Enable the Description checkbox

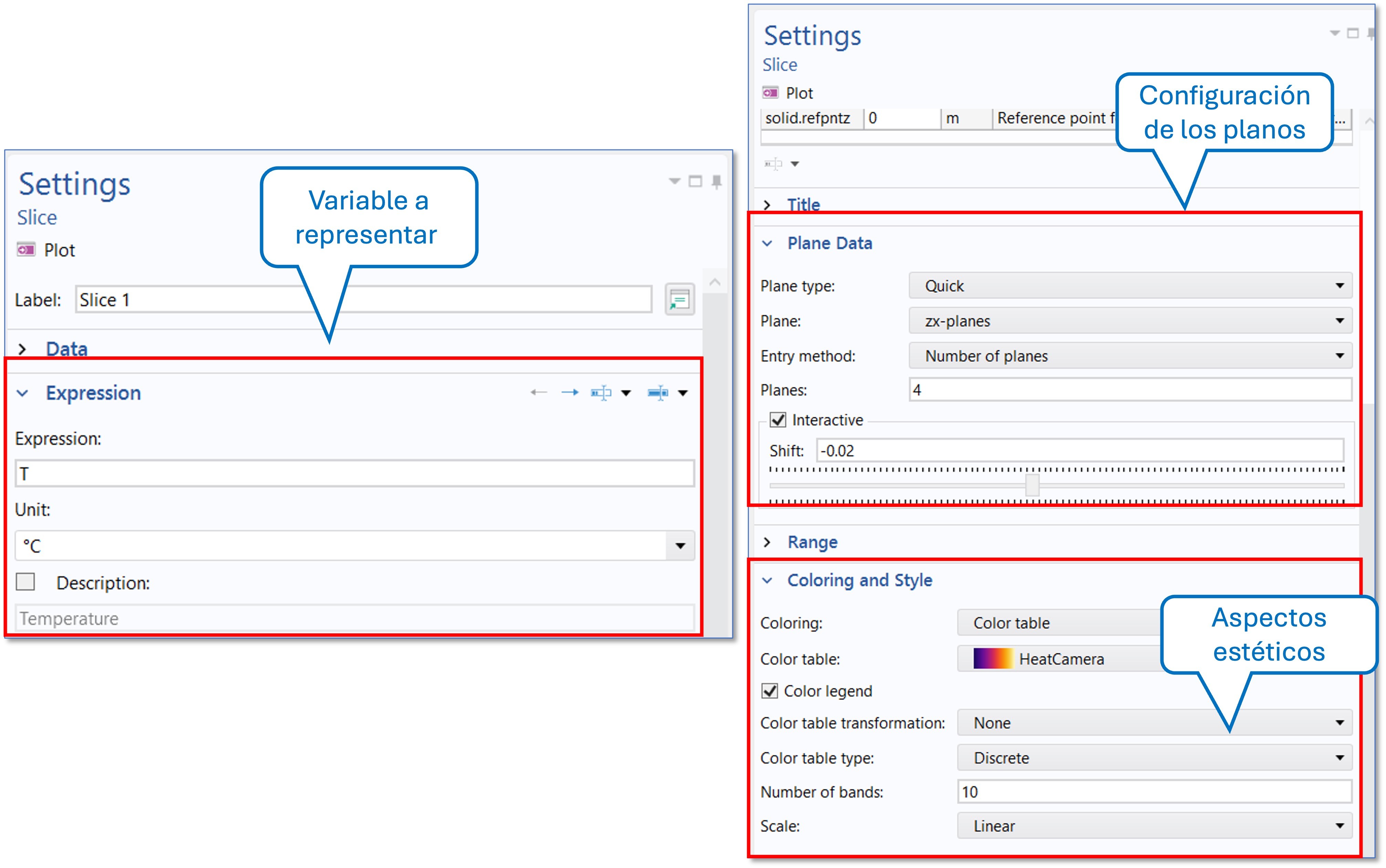click(x=25, y=582)
